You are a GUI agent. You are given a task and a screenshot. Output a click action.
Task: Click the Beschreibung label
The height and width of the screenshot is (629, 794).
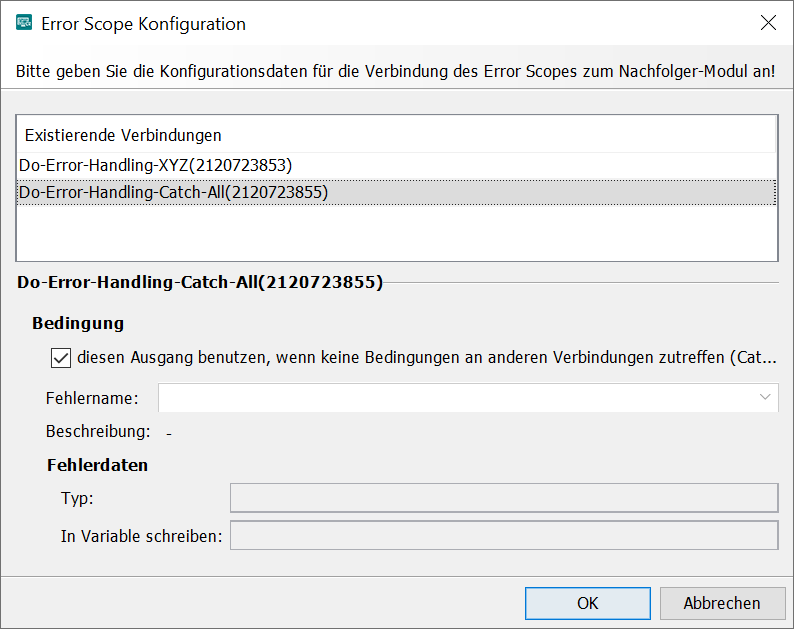(x=97, y=432)
